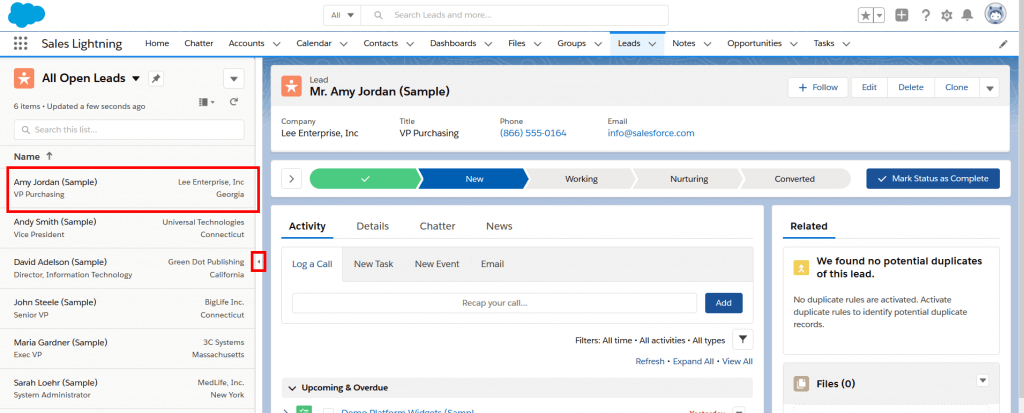Refresh the leads list
Screen dimensions: 1024x413
233,103
